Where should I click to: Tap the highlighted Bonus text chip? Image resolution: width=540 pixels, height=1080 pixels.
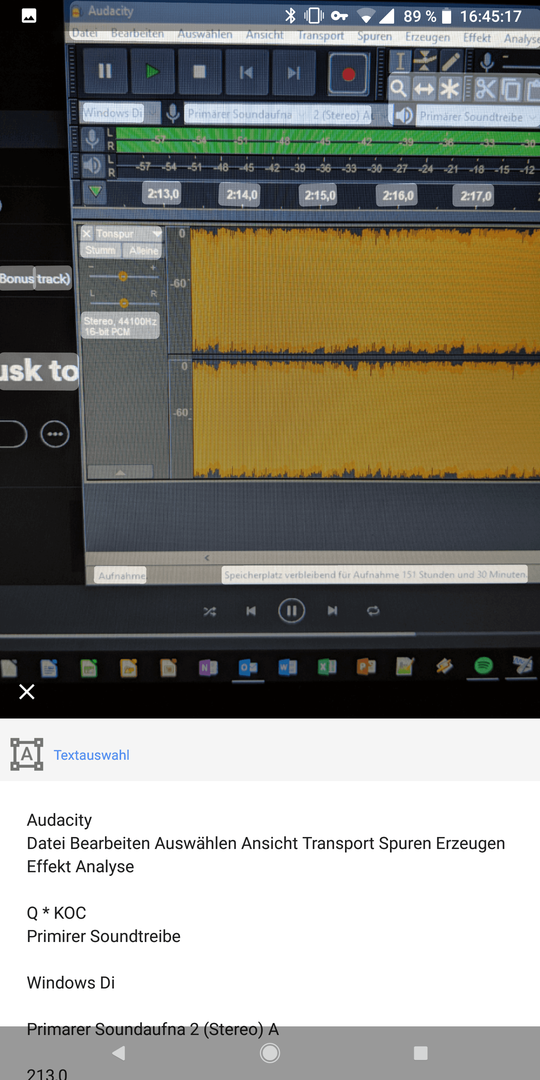pos(17,278)
